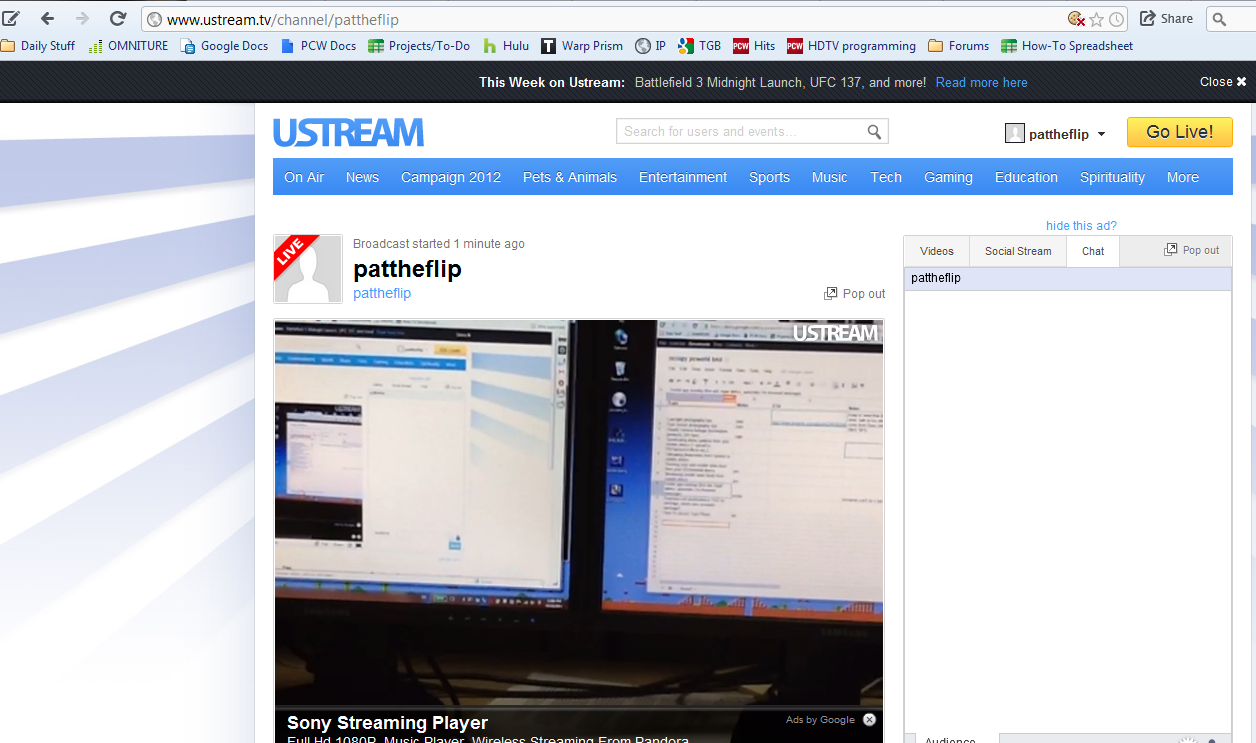Open the Google Docs bookmark
Screen dimensions: 1256x743
(x=225, y=46)
